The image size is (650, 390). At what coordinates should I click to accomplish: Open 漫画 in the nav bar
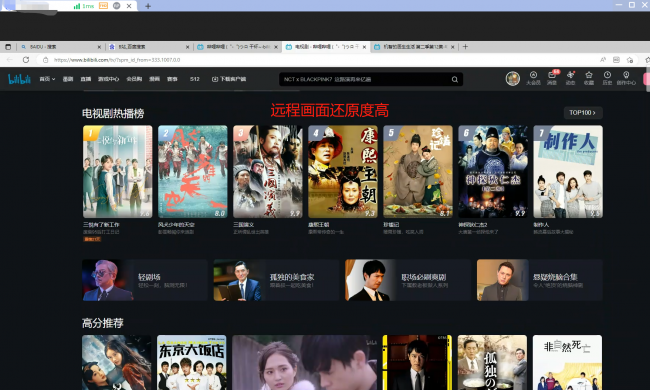[x=154, y=79]
